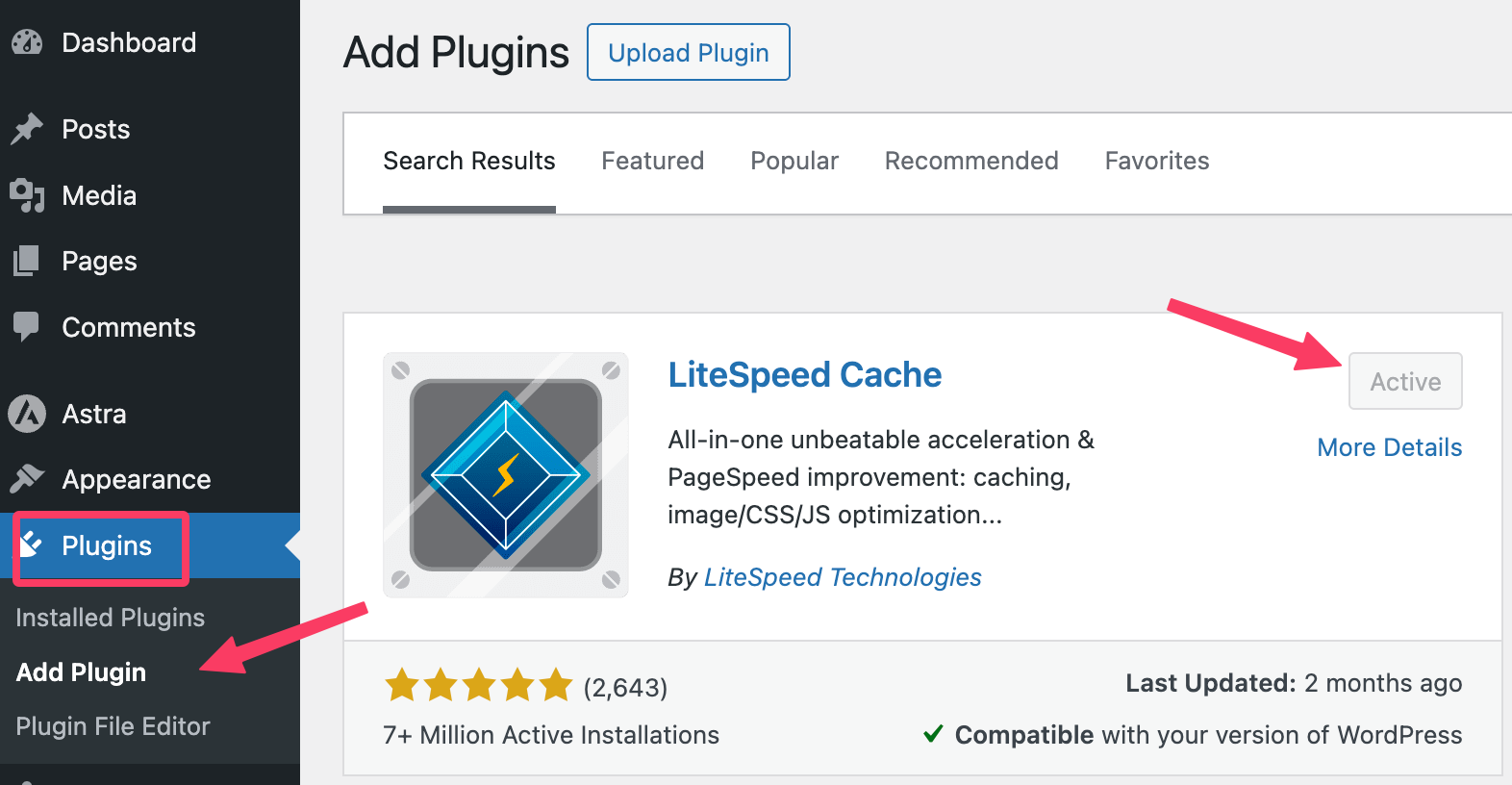Open More Details for LiteSpeed Cache
This screenshot has height=785, width=1512.
1390,447
